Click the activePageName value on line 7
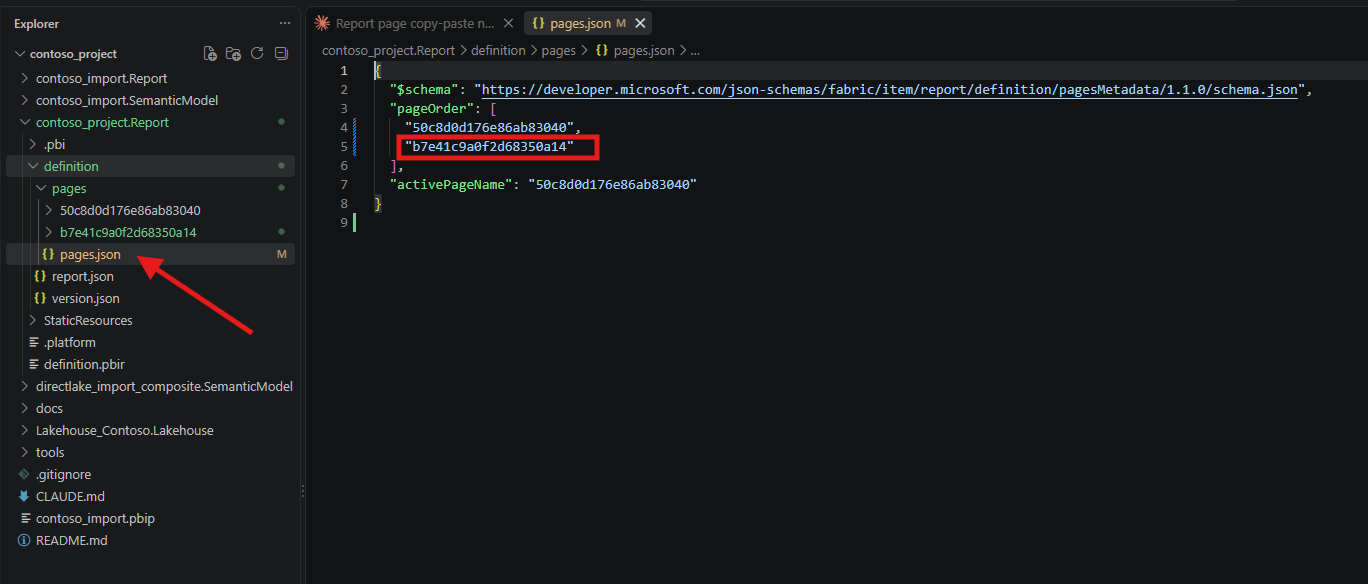 (612, 185)
